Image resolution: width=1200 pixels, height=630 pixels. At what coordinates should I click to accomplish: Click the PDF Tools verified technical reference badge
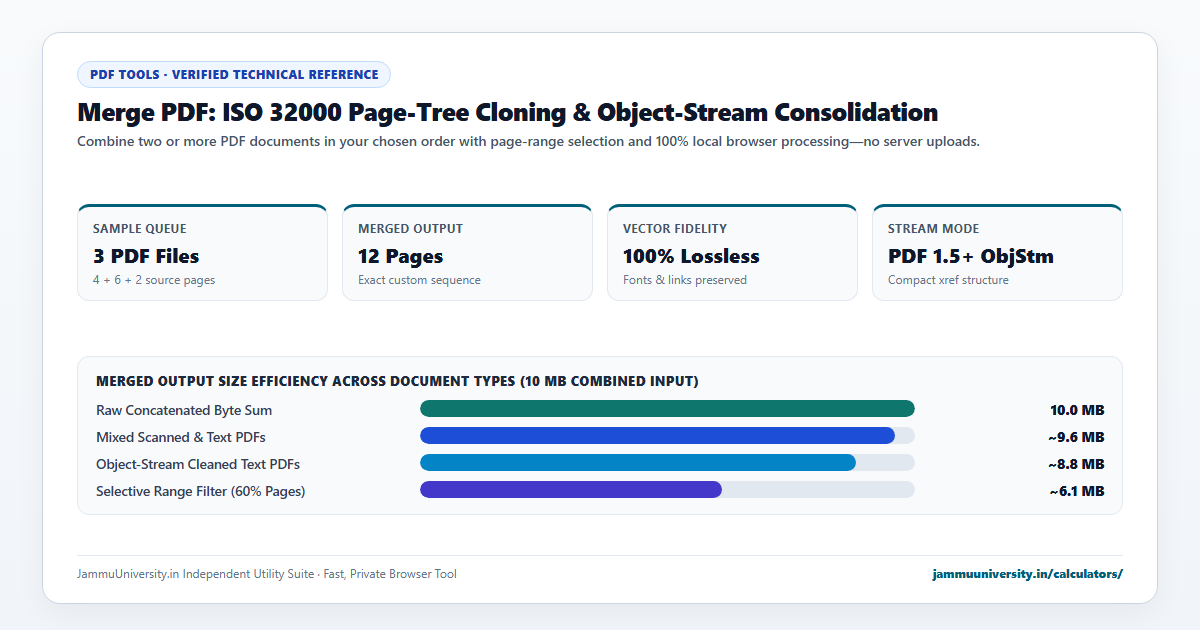(x=234, y=74)
